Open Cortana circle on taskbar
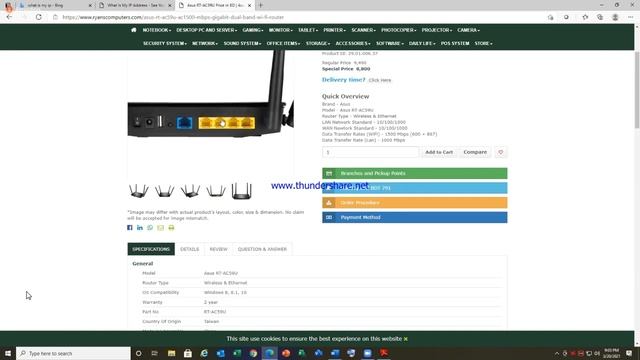 [x=138, y=353]
